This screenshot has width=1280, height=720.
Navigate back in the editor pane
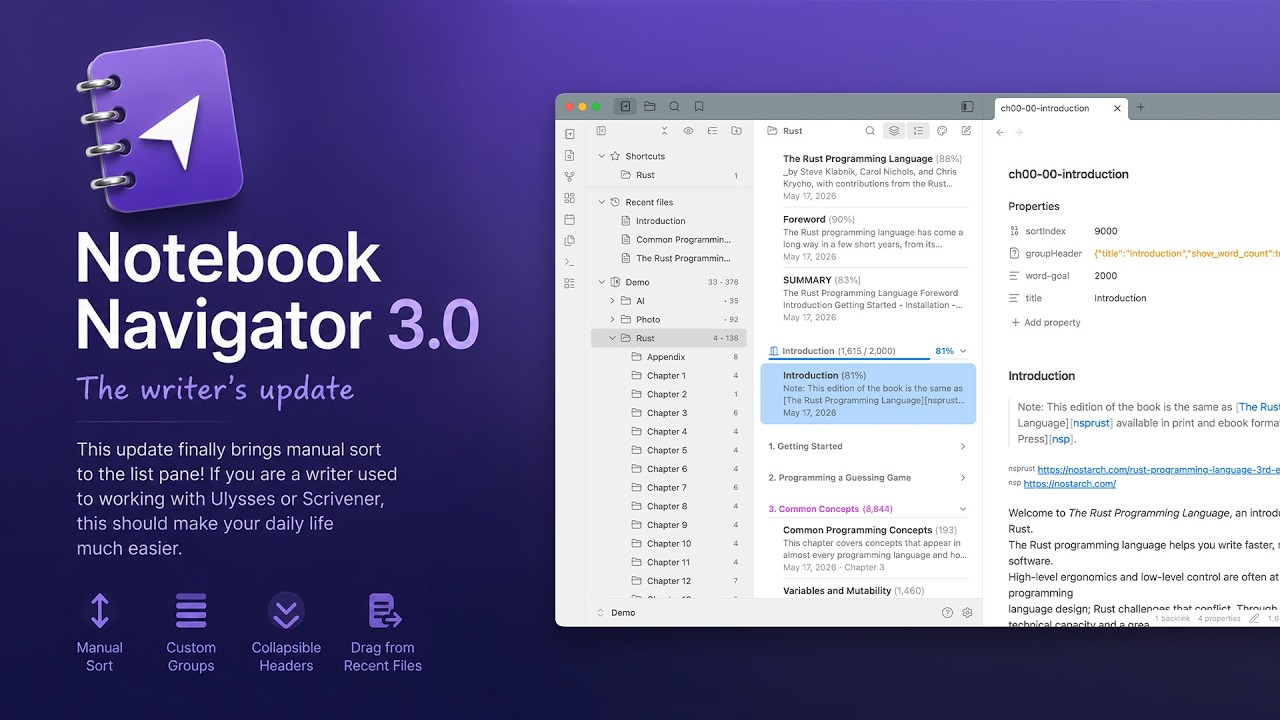click(x=1000, y=132)
